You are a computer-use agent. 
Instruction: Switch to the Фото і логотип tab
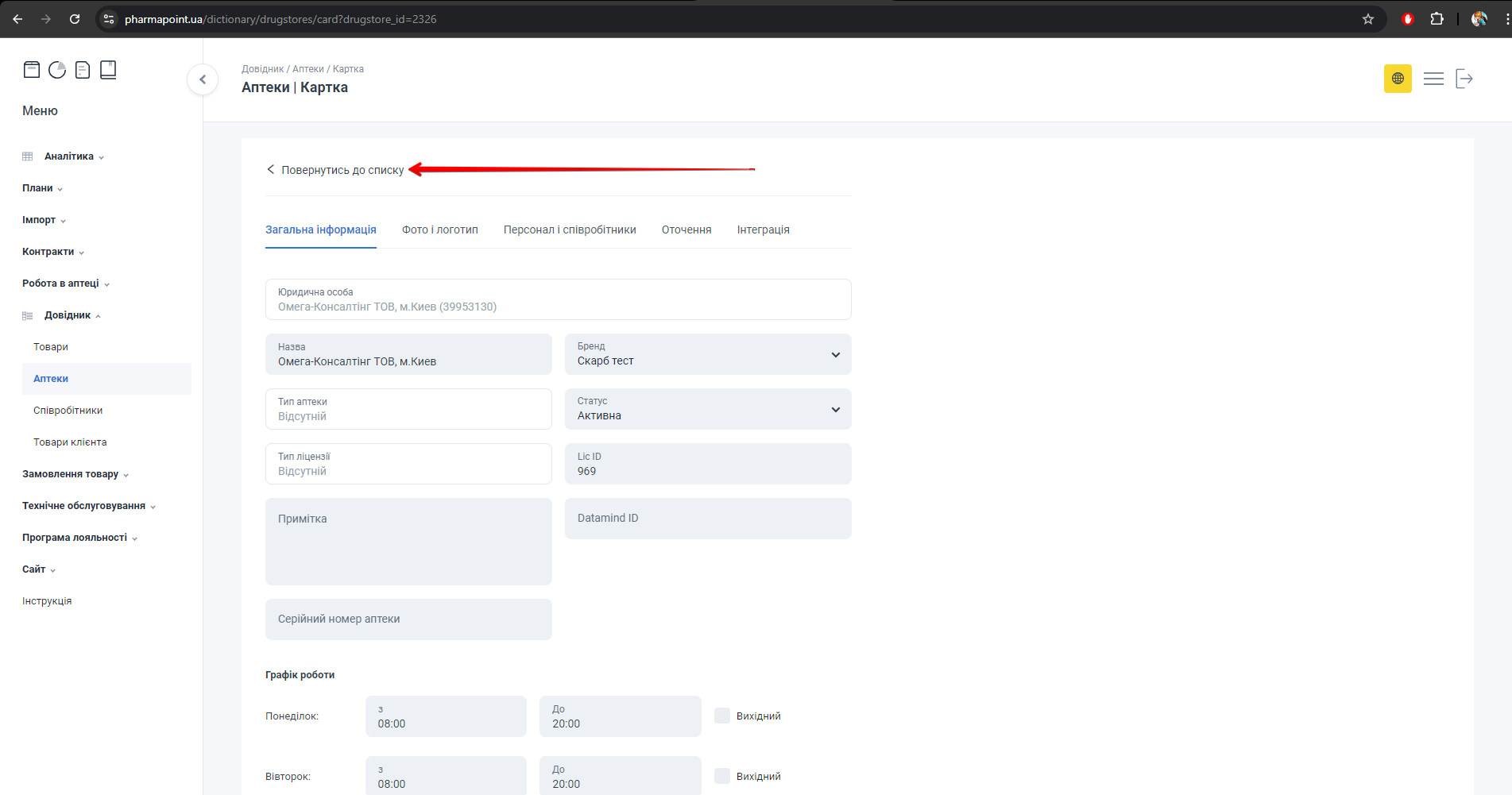tap(439, 230)
